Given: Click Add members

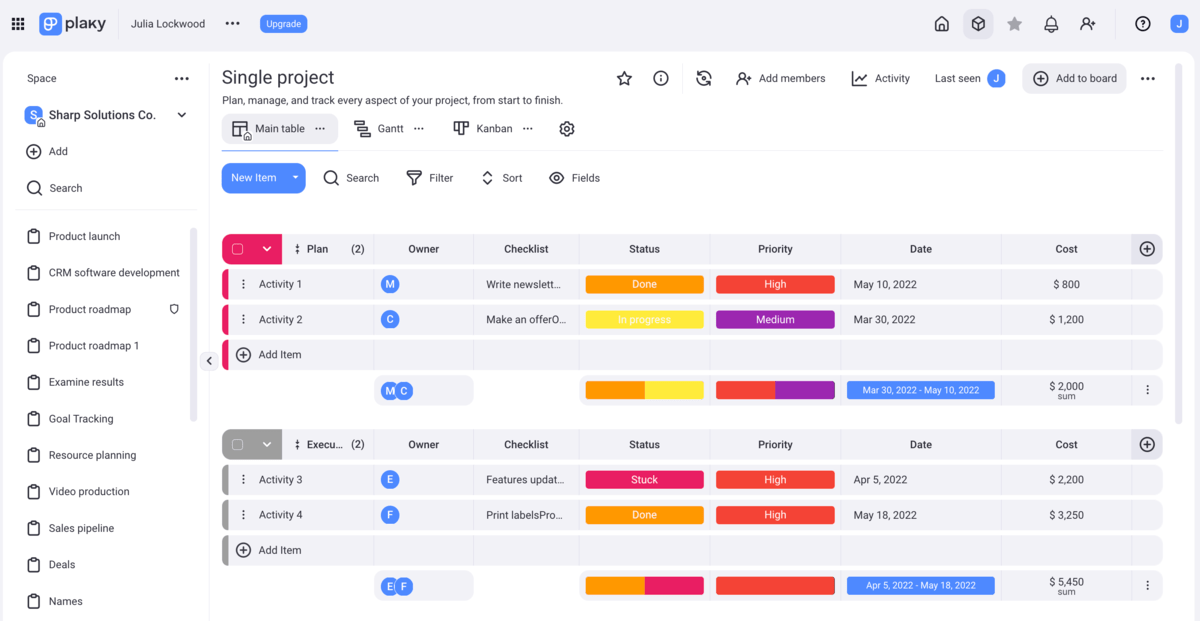Looking at the screenshot, I should click(x=780, y=78).
